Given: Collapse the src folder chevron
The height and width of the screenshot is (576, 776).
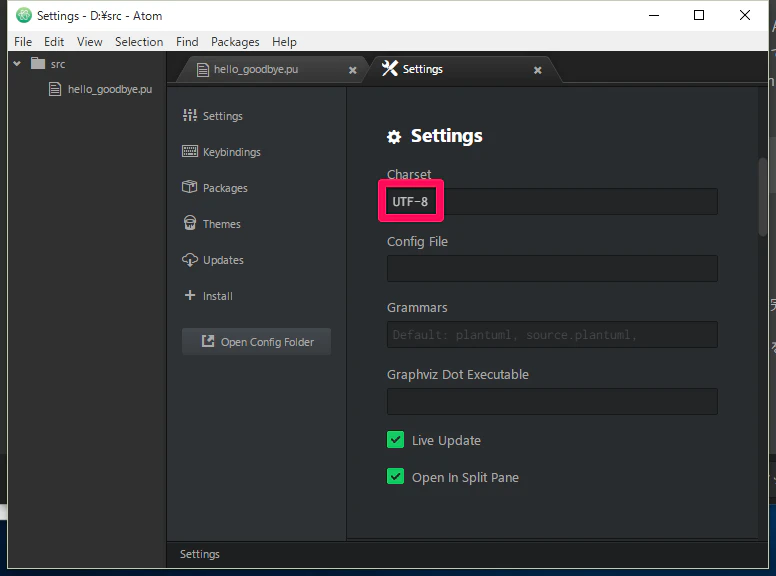Looking at the screenshot, I should point(17,64).
